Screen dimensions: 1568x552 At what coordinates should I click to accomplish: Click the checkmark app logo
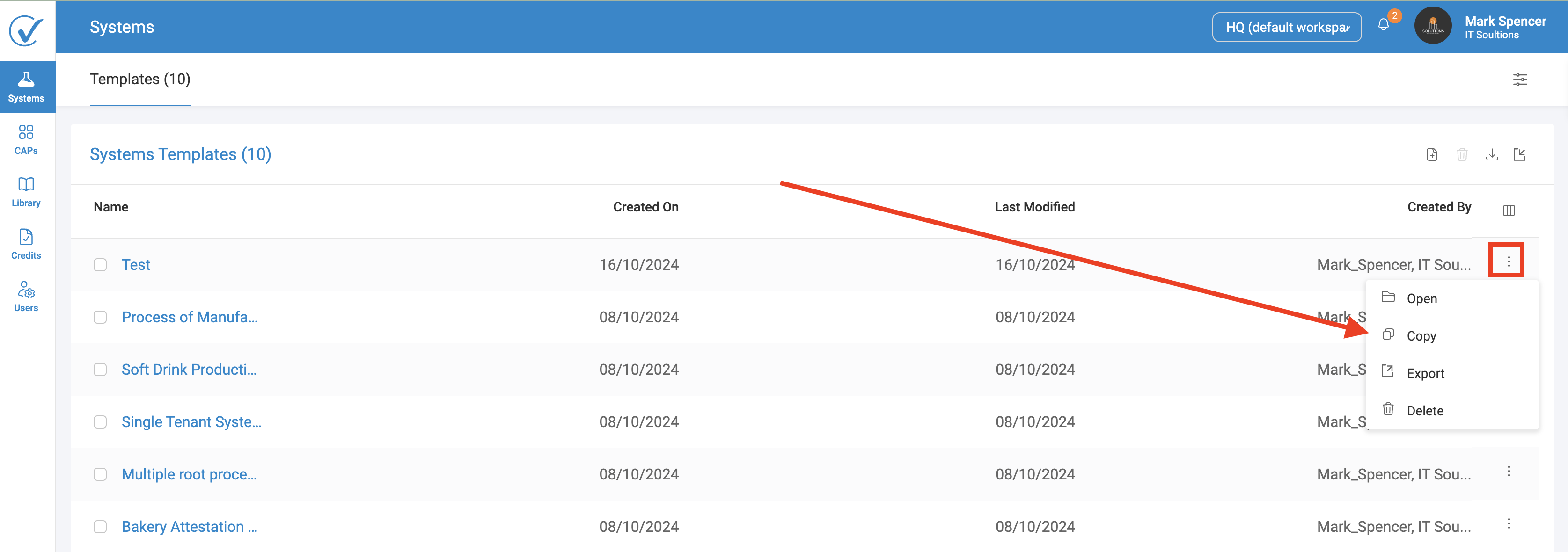[26, 30]
